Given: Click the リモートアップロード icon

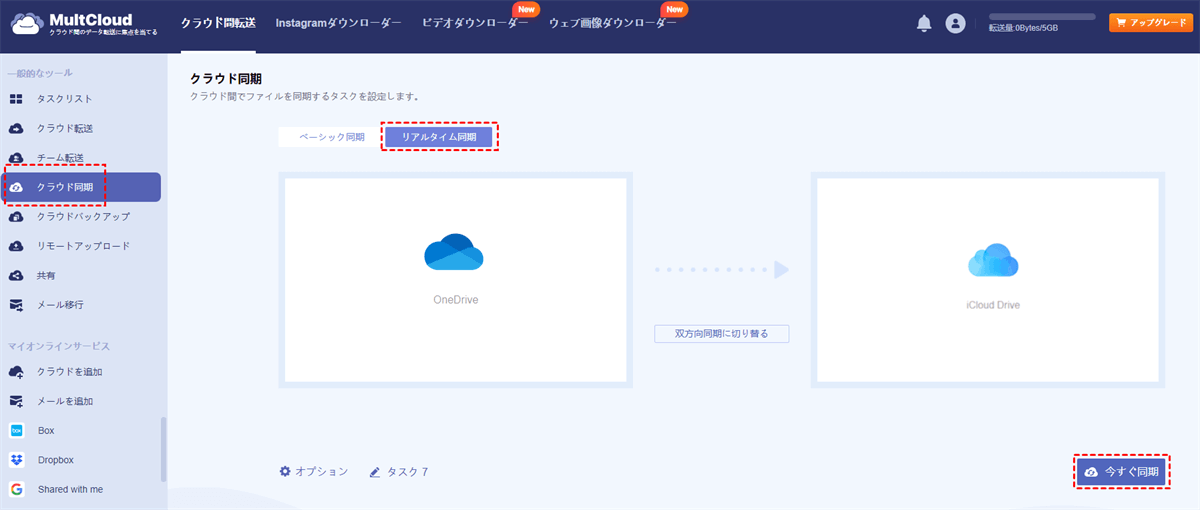Looking at the screenshot, I should click(16, 246).
